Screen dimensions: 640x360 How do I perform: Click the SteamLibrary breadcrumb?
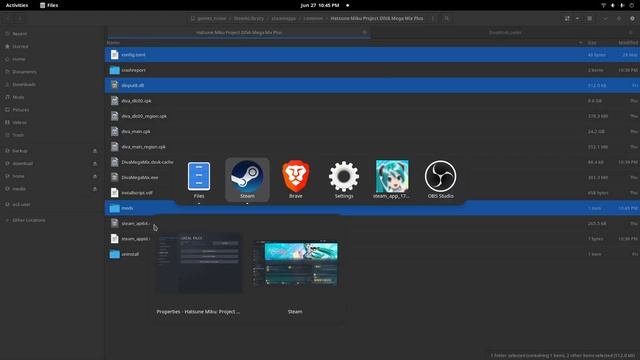[x=249, y=18]
